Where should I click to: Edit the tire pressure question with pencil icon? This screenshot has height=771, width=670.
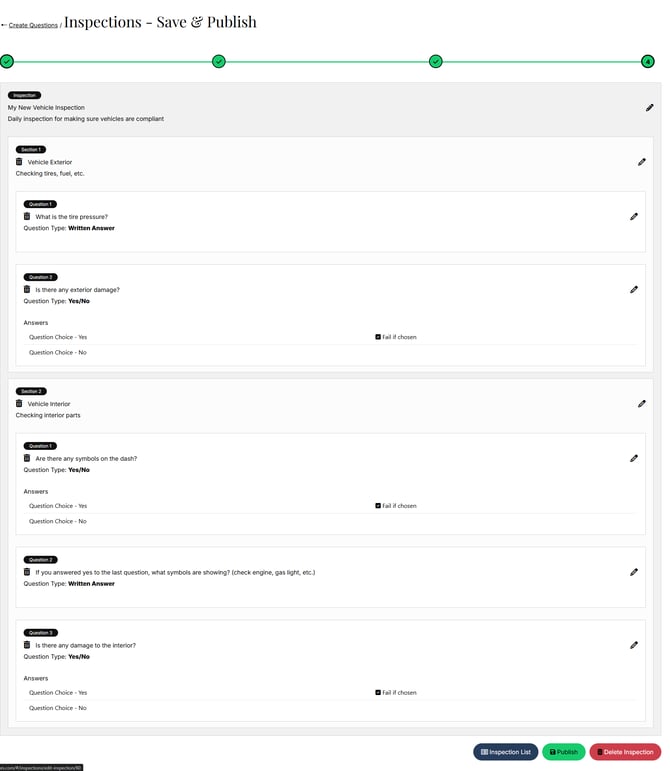point(634,216)
